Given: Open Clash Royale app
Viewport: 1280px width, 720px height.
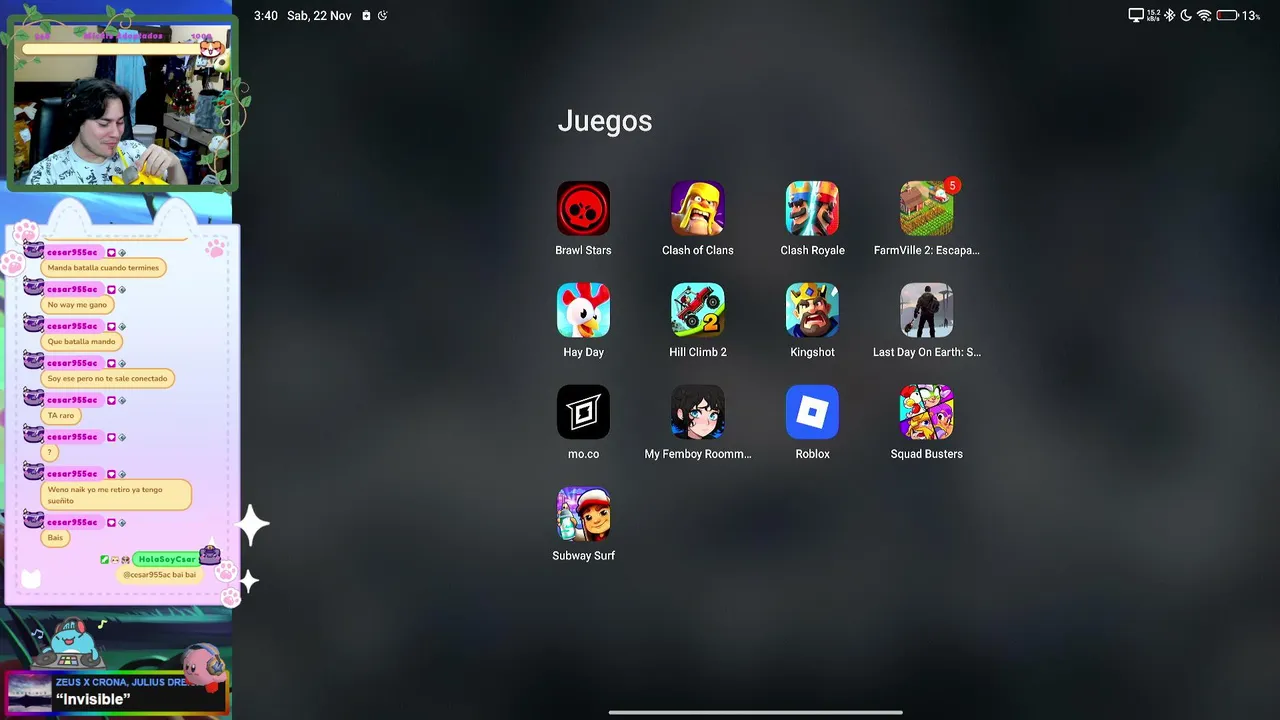Looking at the screenshot, I should [812, 208].
